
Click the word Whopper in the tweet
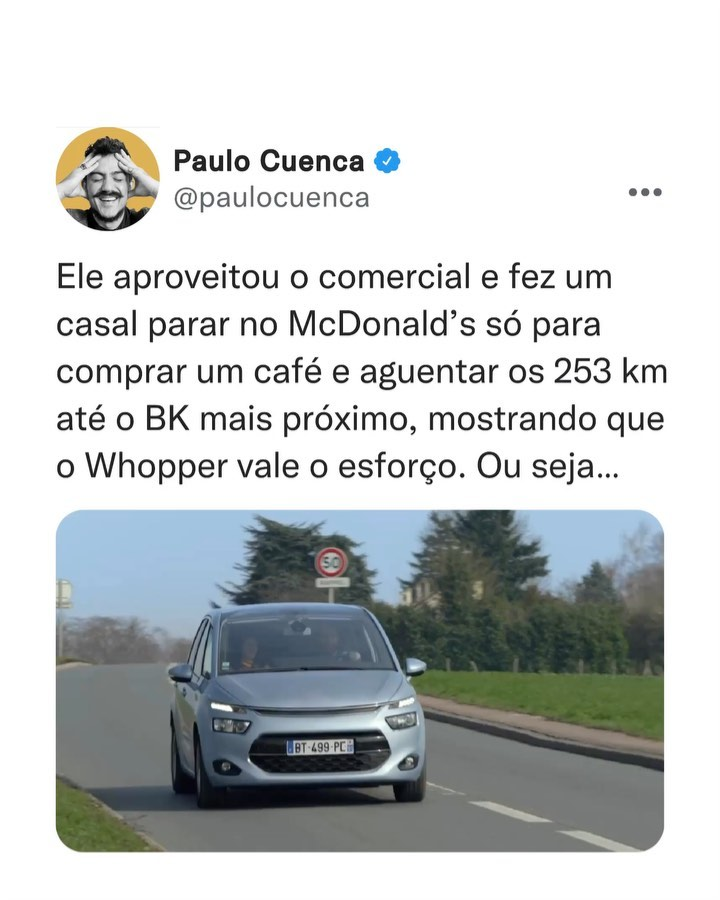click(157, 468)
